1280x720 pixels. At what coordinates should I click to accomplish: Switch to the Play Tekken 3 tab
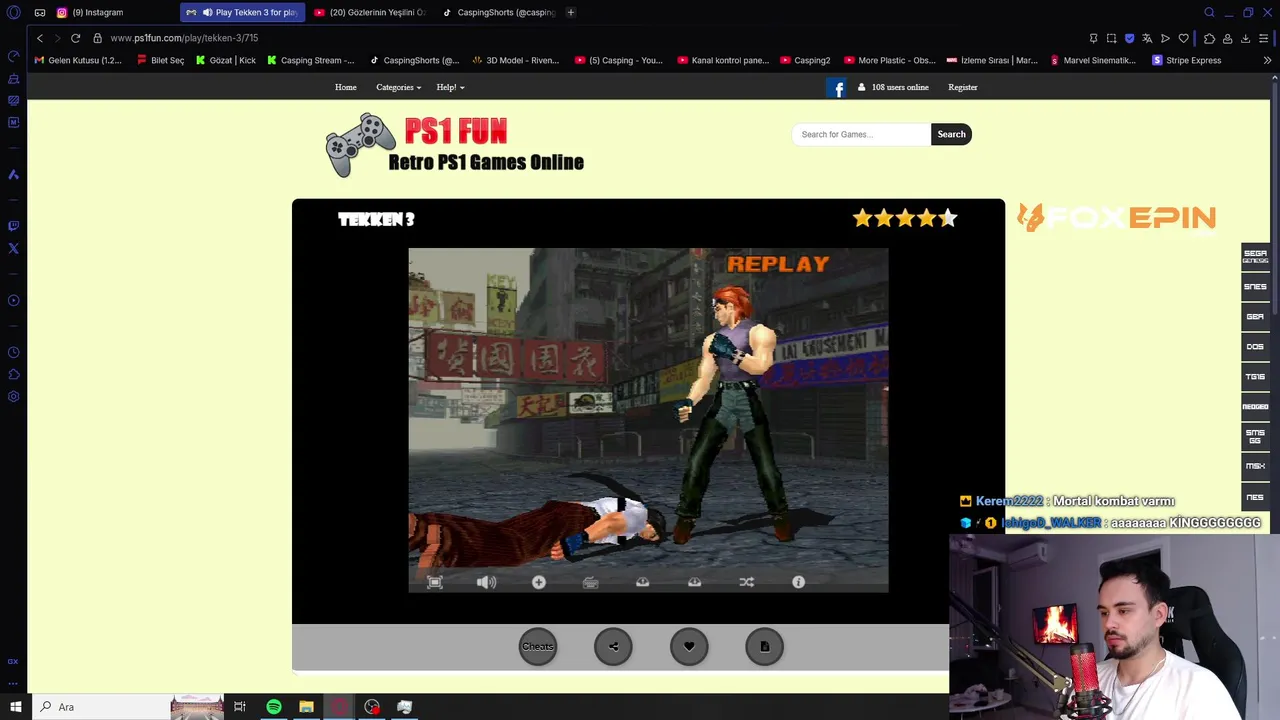coord(242,12)
